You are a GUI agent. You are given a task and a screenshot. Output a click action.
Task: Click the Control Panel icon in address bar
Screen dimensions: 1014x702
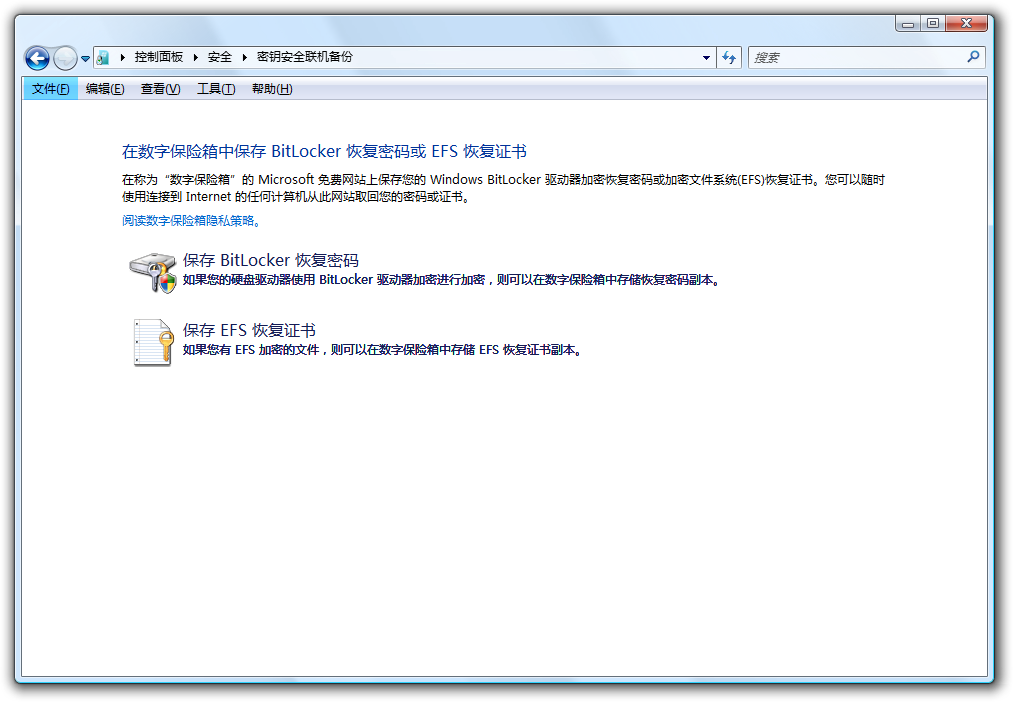pyautogui.click(x=103, y=58)
